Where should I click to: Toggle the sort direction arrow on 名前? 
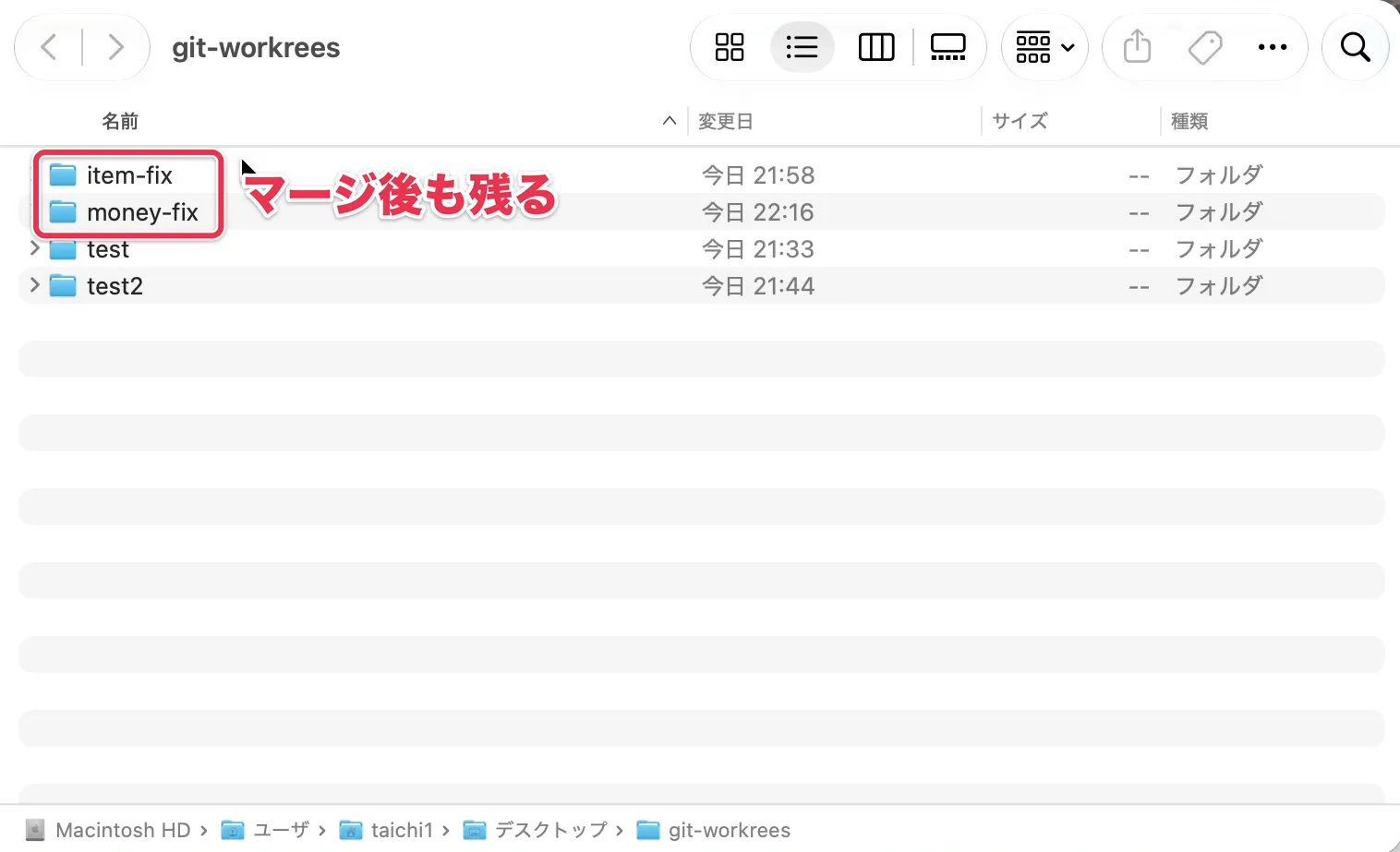670,121
